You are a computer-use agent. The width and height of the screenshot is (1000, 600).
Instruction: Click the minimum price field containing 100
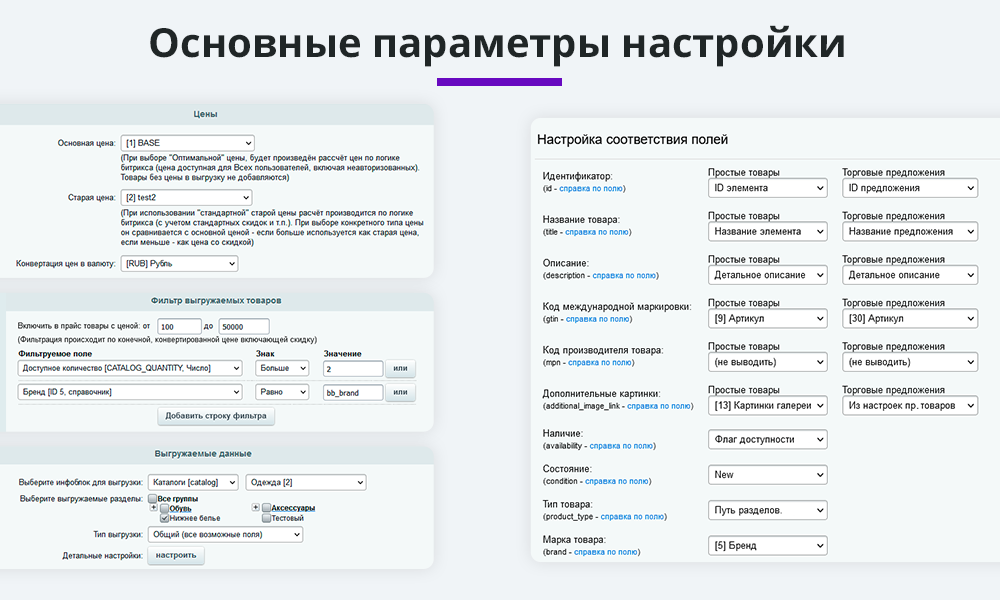tap(180, 327)
